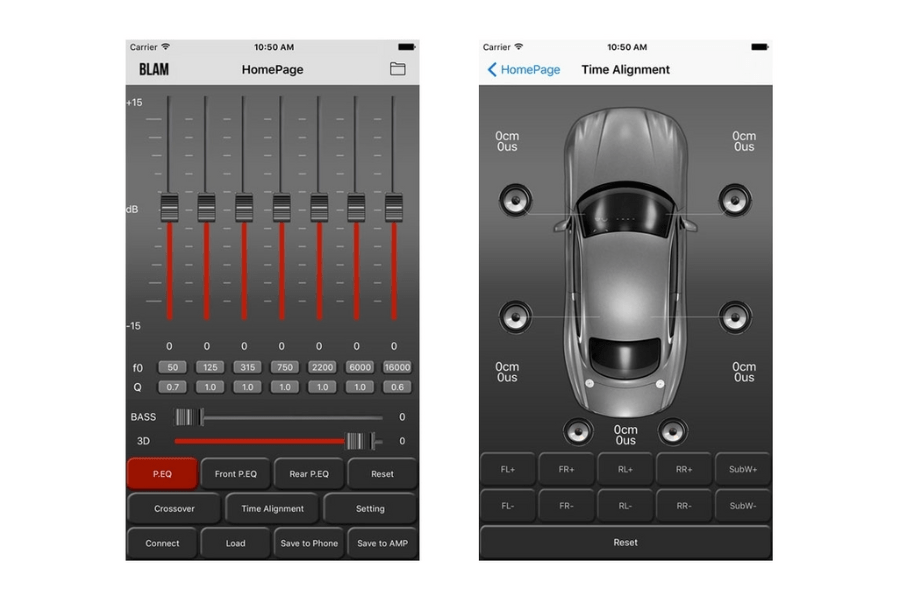Tap Save to Phone

click(x=309, y=543)
